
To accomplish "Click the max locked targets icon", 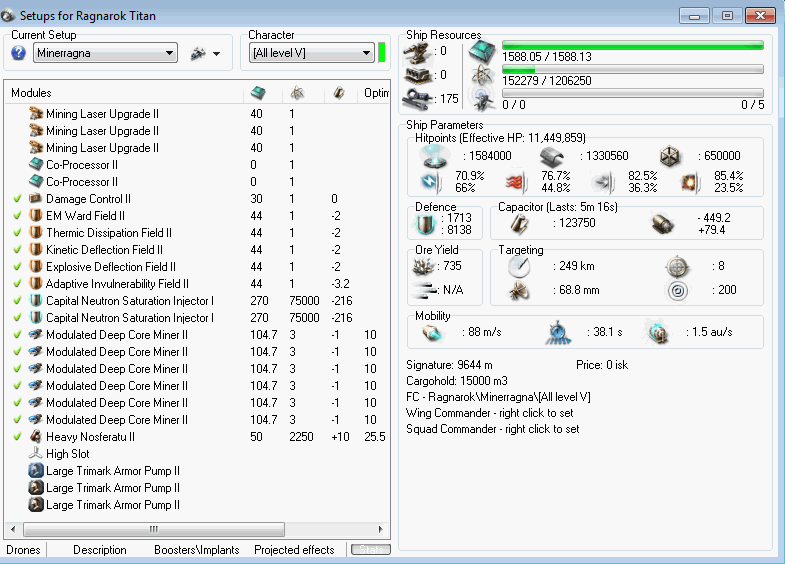I will pos(677,266).
